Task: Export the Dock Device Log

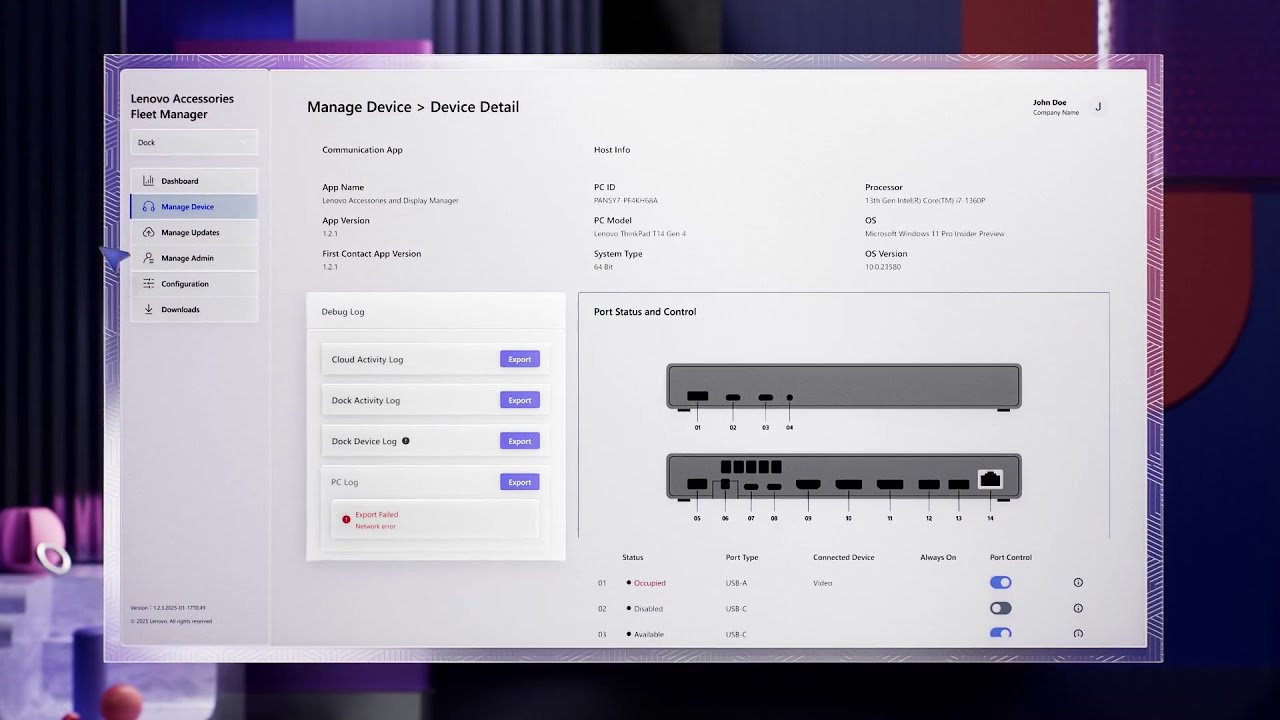Action: tap(520, 441)
